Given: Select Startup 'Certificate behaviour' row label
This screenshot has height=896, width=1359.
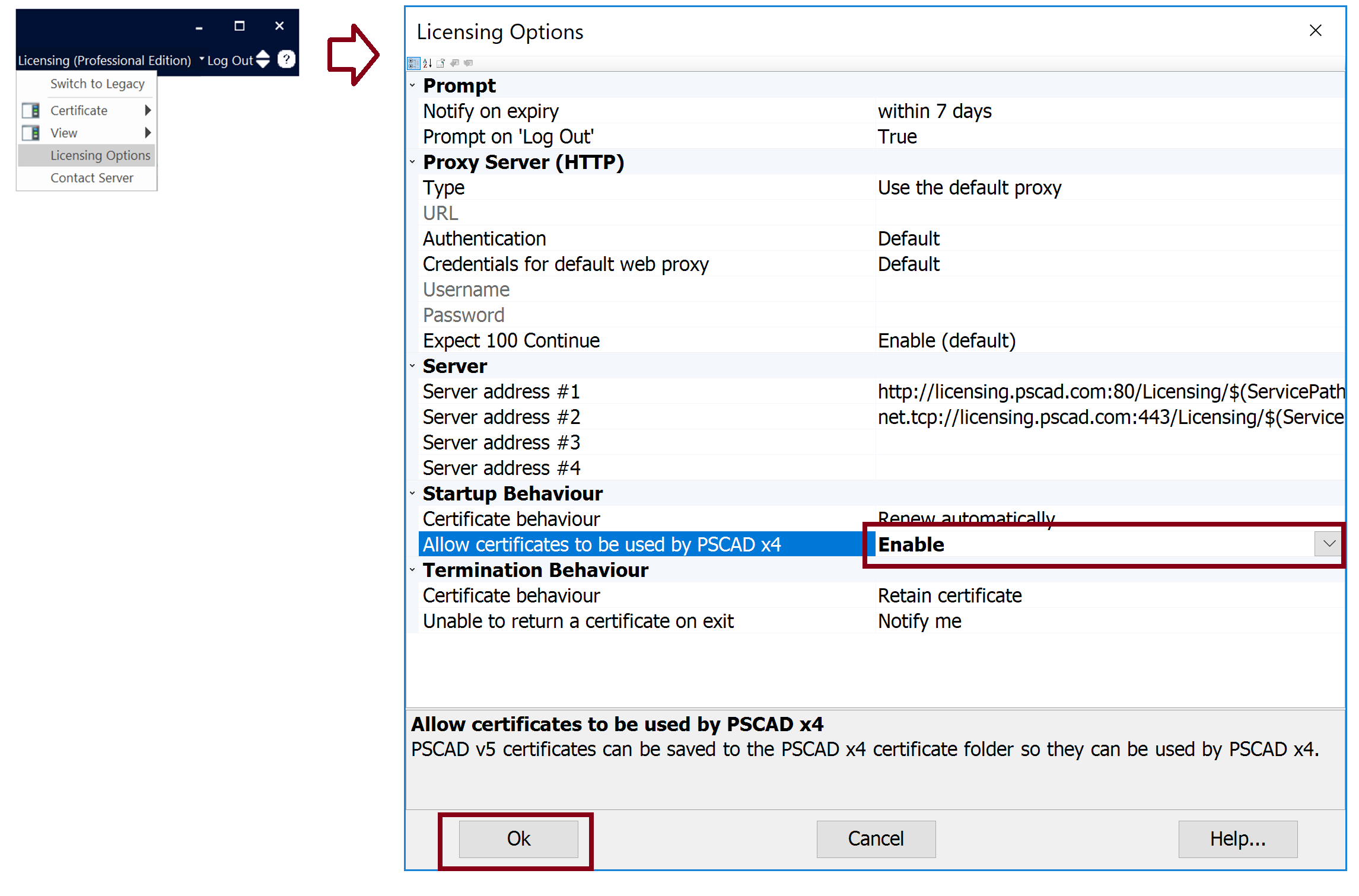Looking at the screenshot, I should [x=511, y=519].
